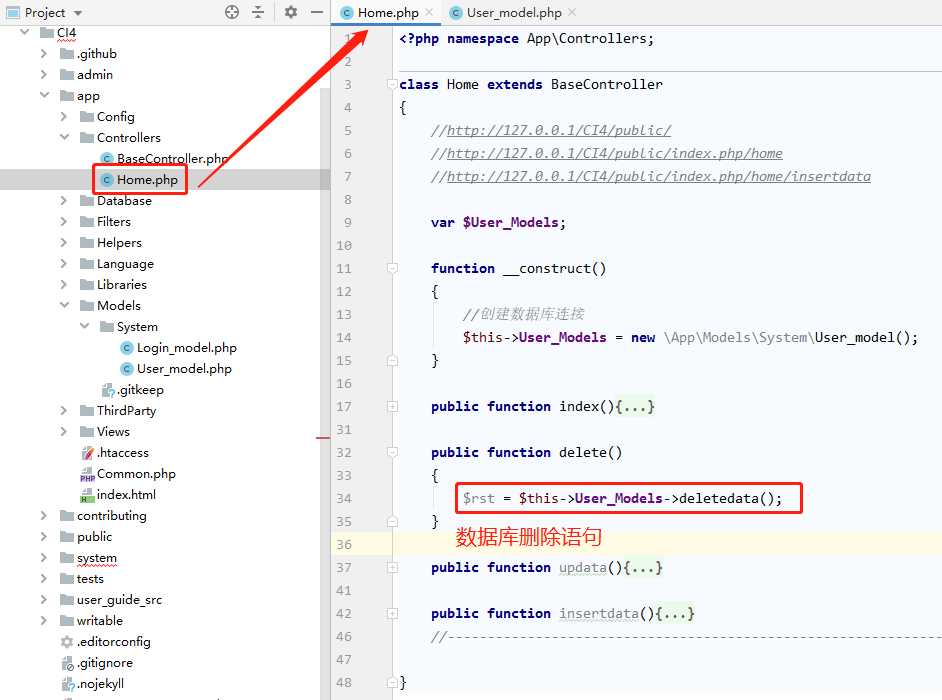Fold the delete() function at line 32
Screen dimensions: 942x700
tap(392, 452)
